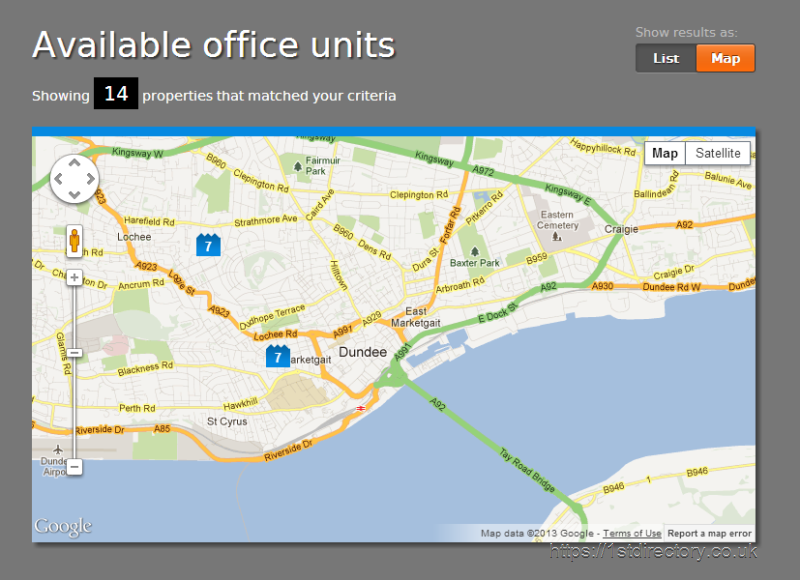Zoom out with the minus button

point(74,466)
